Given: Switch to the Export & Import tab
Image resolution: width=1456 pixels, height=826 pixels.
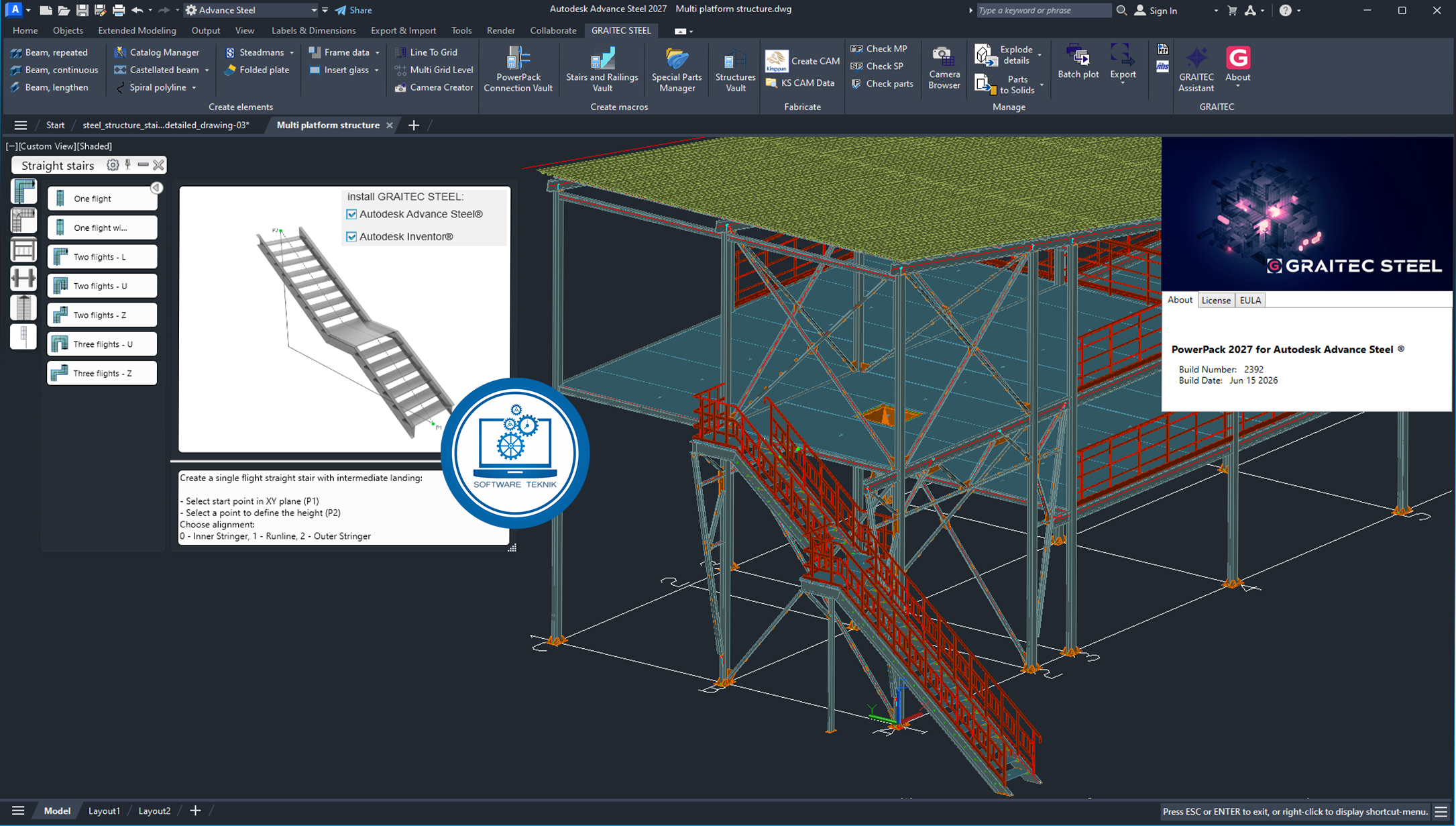Looking at the screenshot, I should pos(403,30).
